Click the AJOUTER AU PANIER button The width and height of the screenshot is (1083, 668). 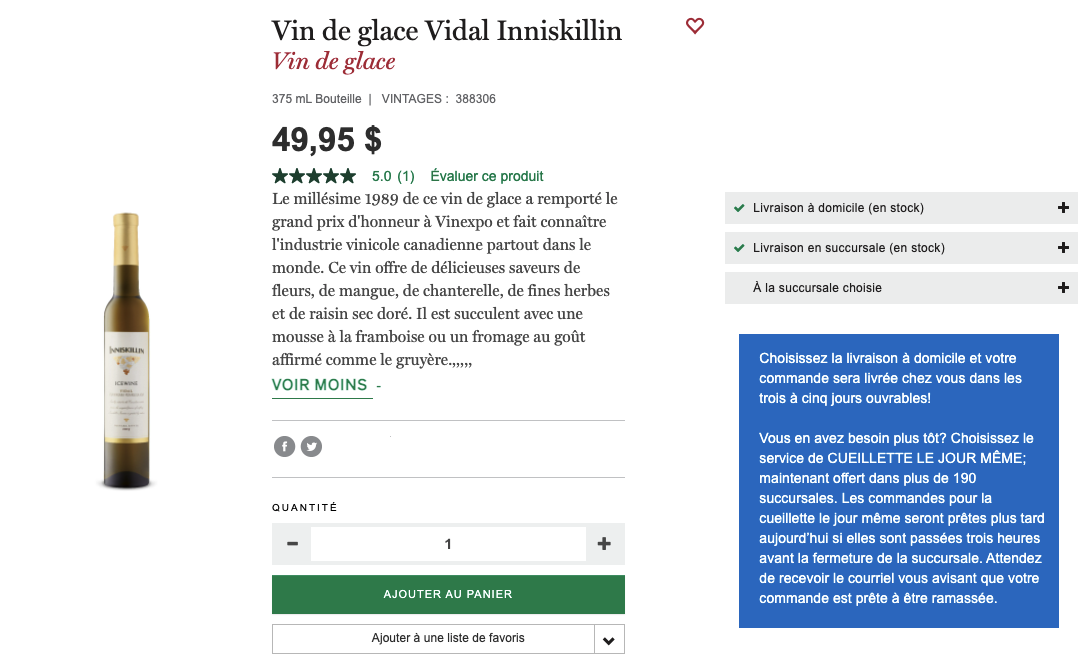point(448,593)
